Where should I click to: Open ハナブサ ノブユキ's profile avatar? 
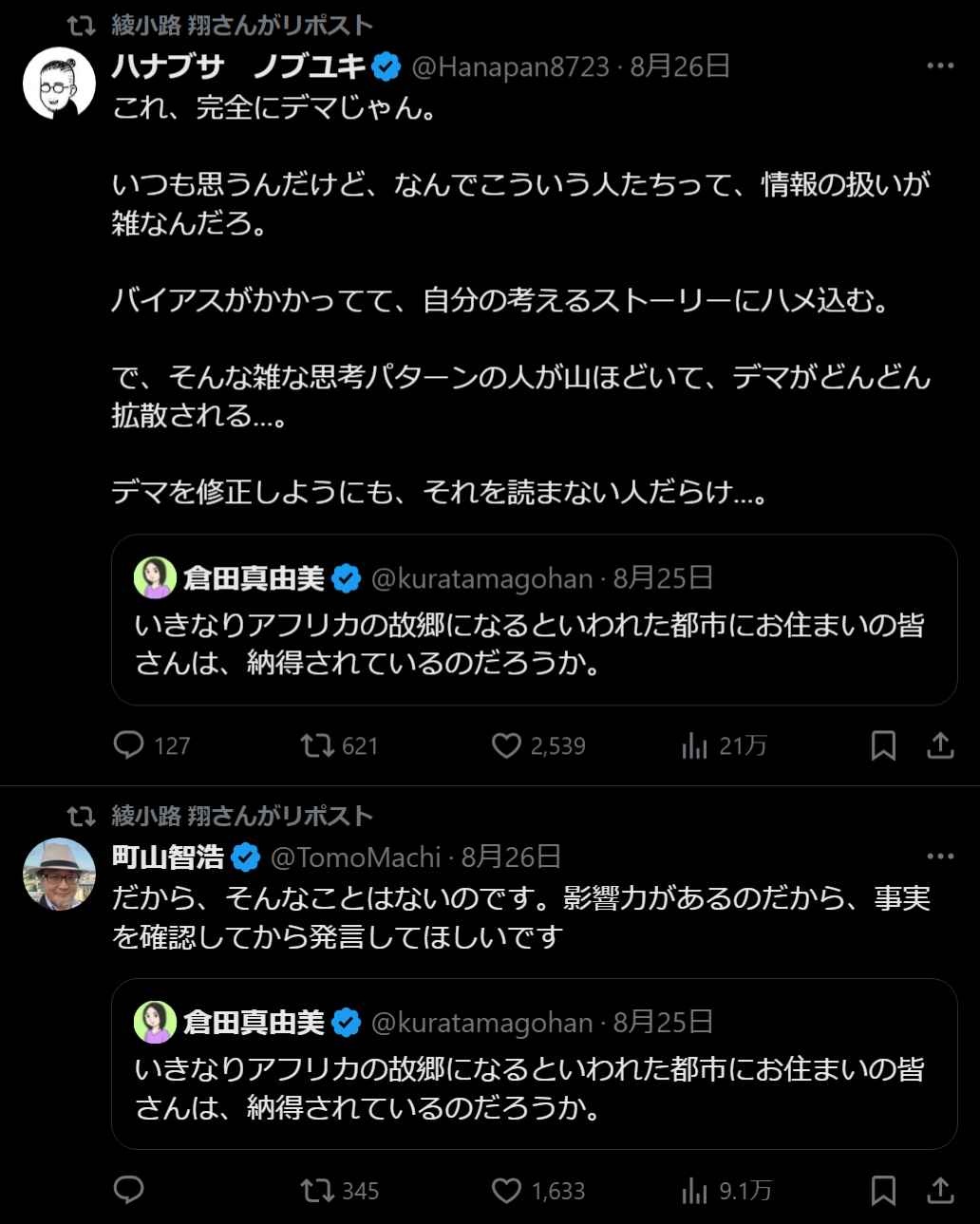(59, 84)
